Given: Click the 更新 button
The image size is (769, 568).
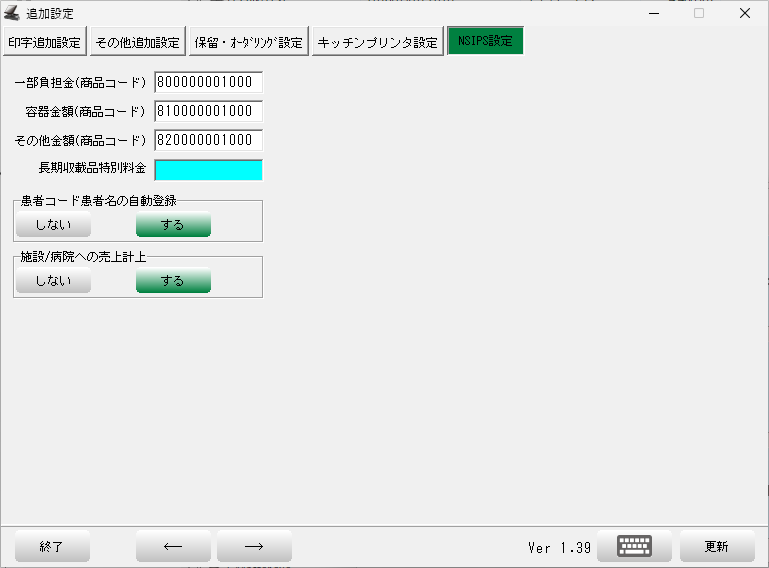Looking at the screenshot, I should [x=716, y=546].
